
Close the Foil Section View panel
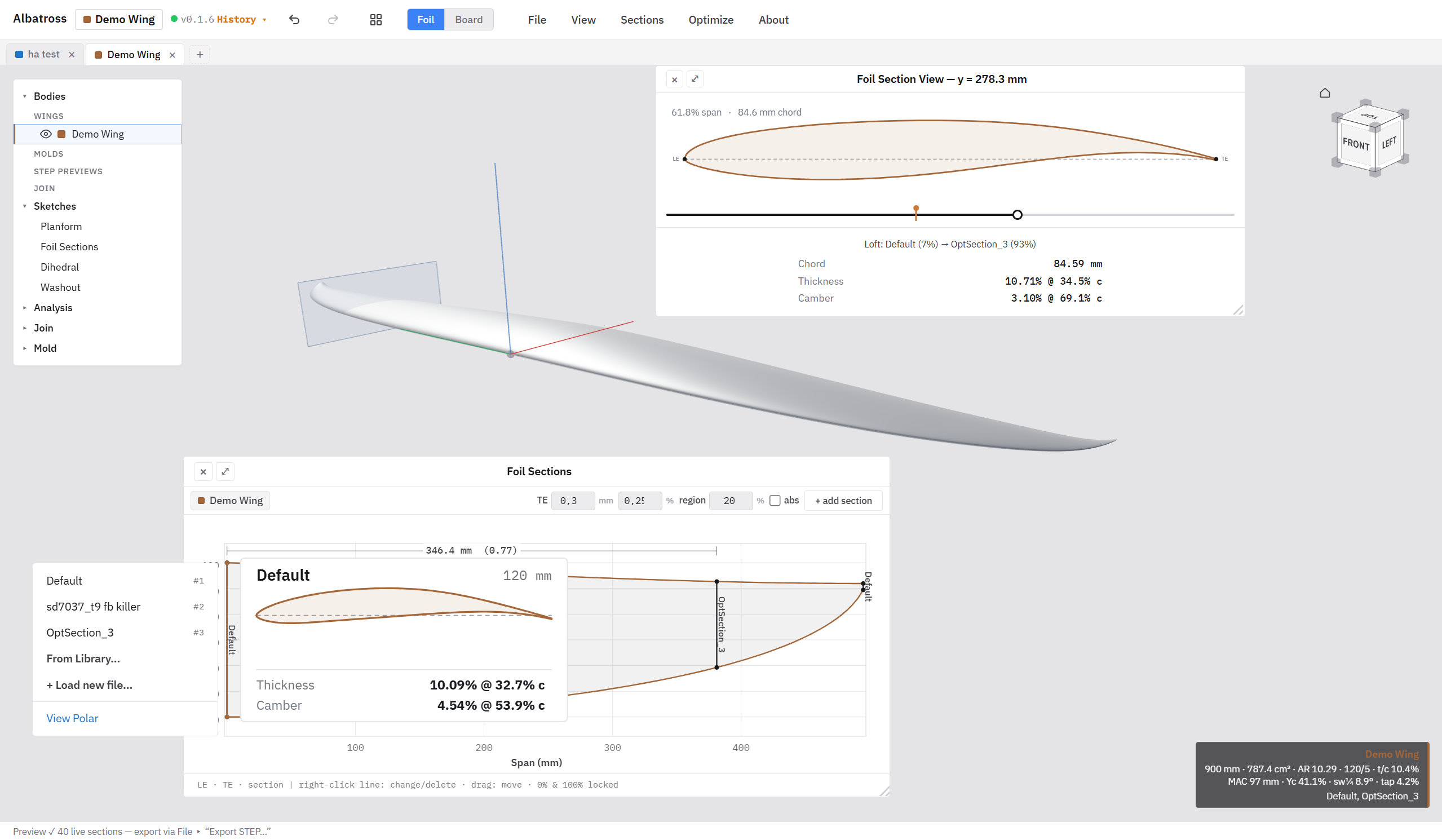point(675,79)
